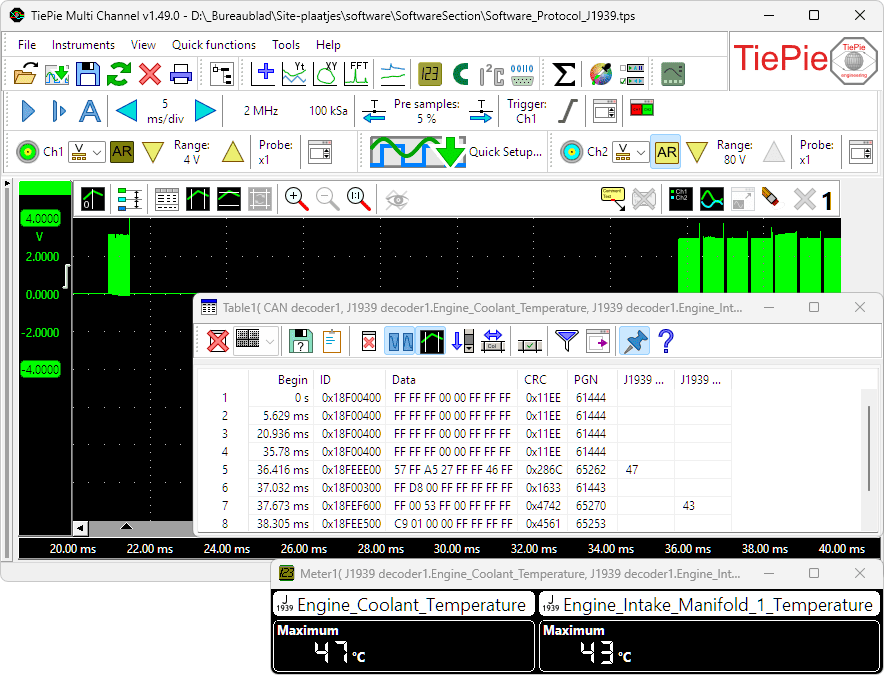Viewport: 884px width, 675px height.
Task: Click the Table1 save-to-file icon
Action: (301, 341)
